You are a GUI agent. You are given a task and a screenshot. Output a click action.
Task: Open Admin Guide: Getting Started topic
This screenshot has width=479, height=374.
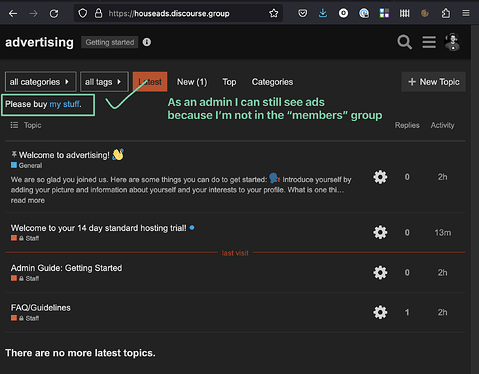coord(66,268)
